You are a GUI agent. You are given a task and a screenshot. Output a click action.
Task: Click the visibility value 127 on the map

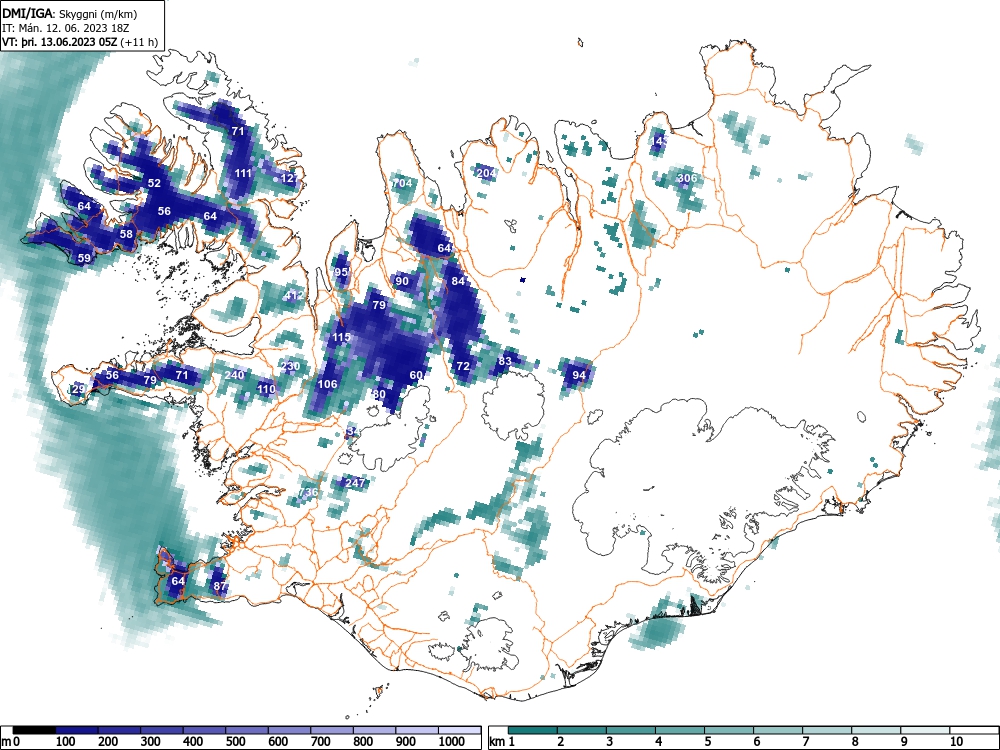pyautogui.click(x=289, y=178)
